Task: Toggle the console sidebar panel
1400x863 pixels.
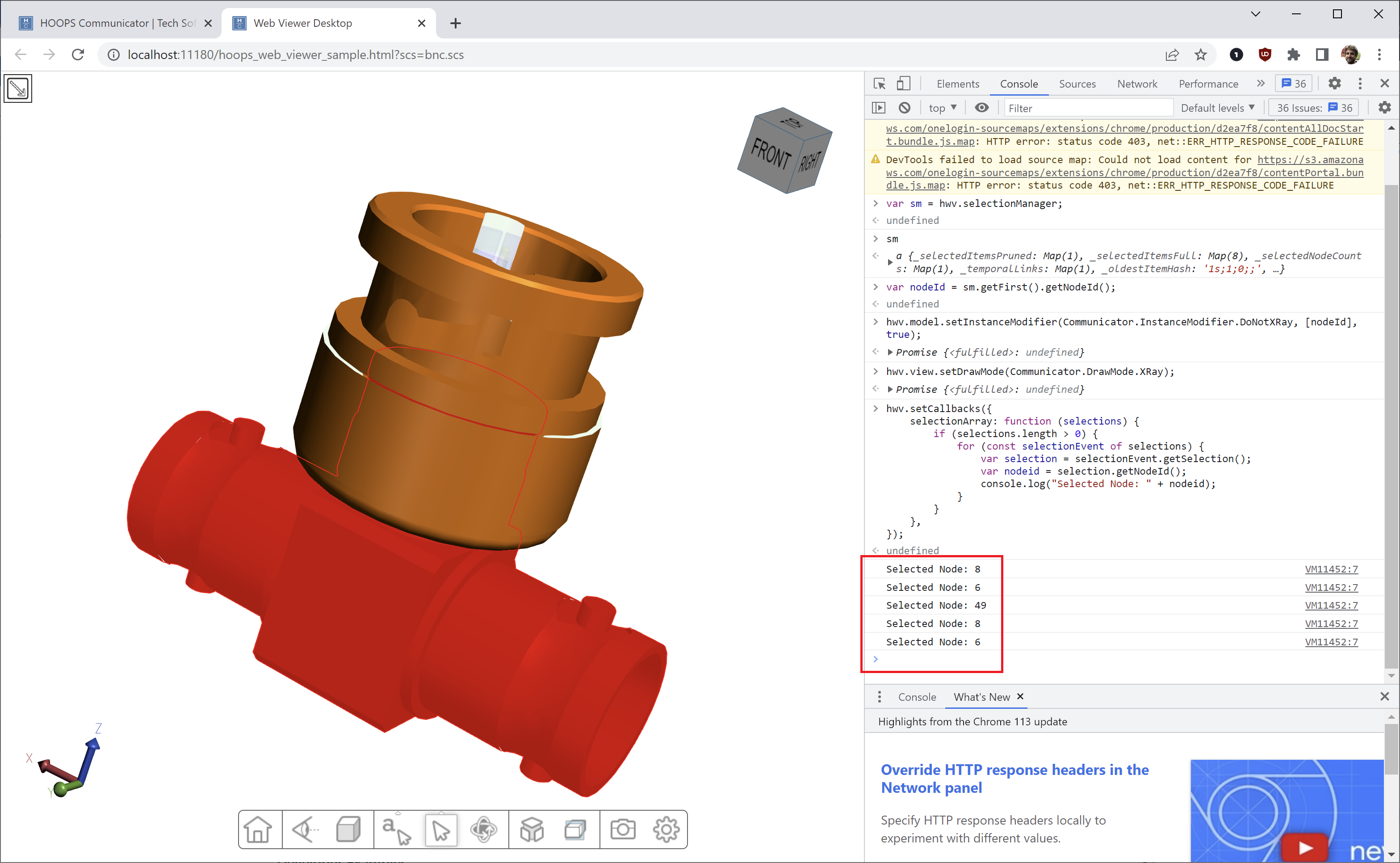Action: [x=879, y=108]
